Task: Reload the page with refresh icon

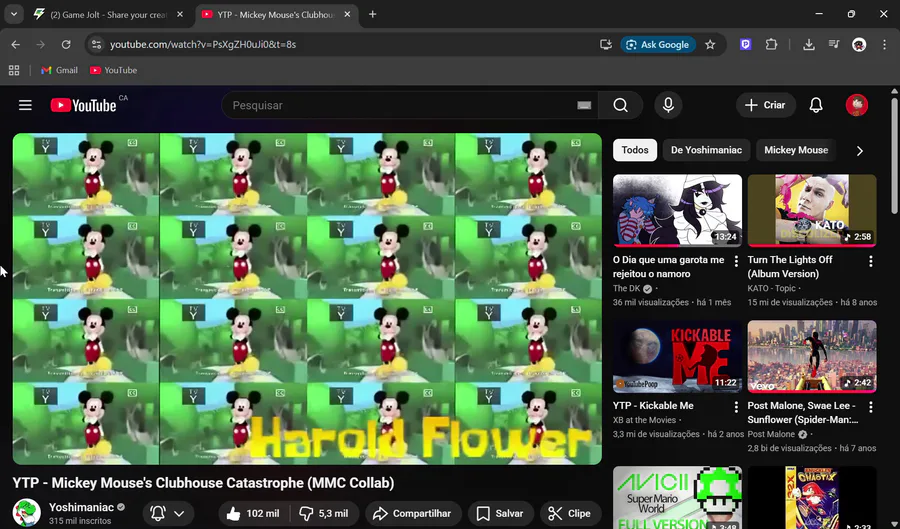Action: [x=66, y=44]
